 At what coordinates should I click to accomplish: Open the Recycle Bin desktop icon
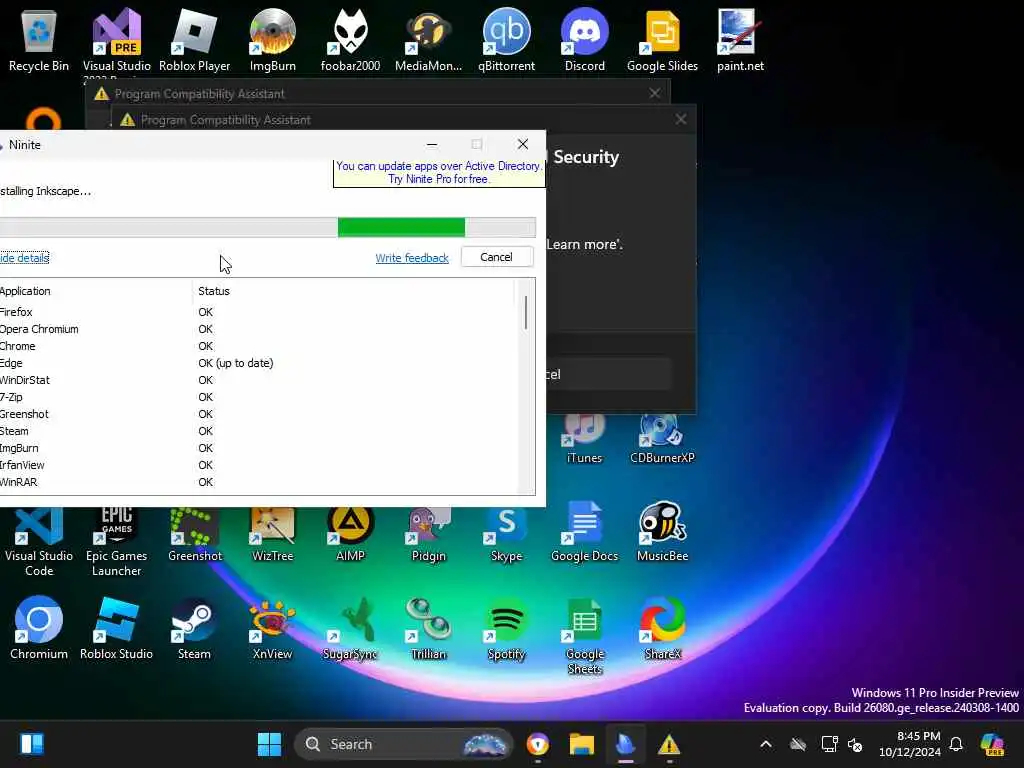[x=39, y=39]
